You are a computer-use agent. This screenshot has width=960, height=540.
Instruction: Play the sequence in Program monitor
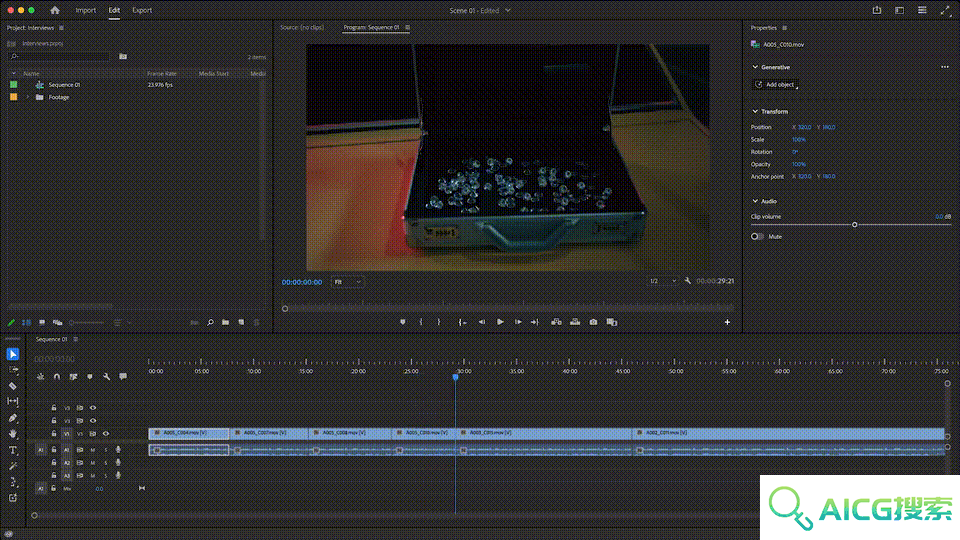pos(500,322)
